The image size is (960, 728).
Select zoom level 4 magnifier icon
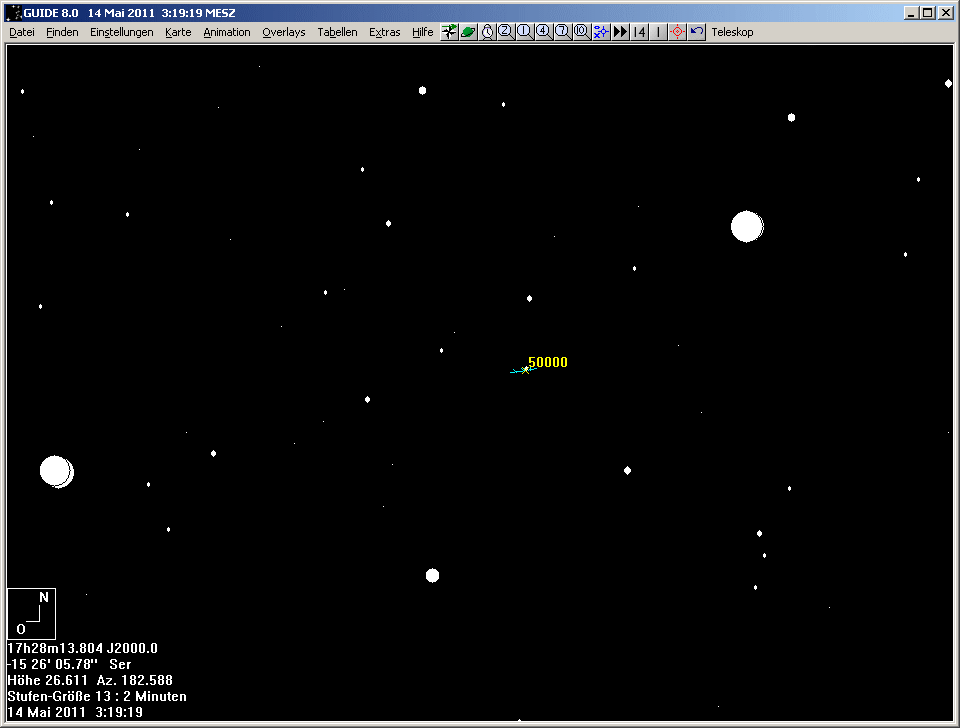pos(543,32)
